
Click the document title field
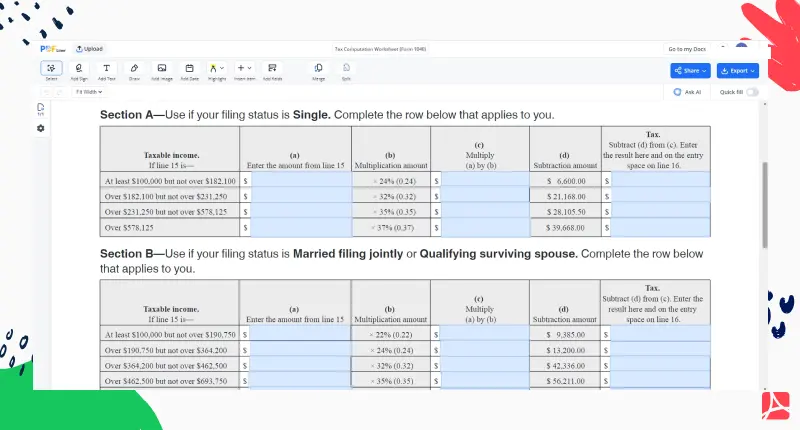coord(380,49)
